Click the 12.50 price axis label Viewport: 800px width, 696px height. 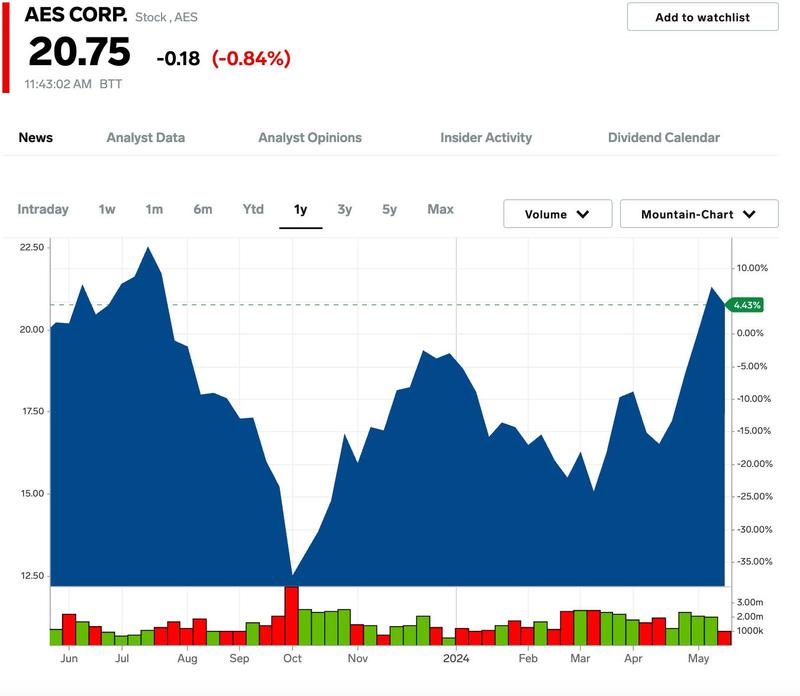(32, 576)
